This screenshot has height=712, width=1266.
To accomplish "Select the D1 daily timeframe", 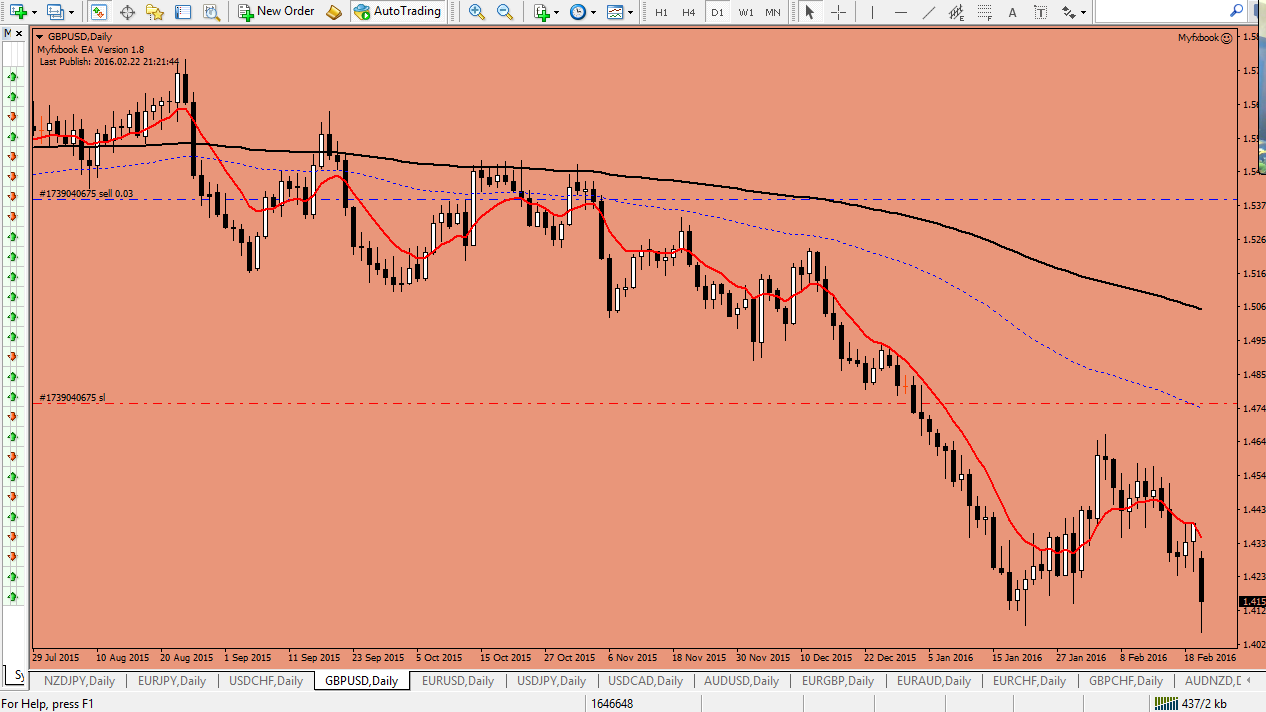I will click(717, 12).
